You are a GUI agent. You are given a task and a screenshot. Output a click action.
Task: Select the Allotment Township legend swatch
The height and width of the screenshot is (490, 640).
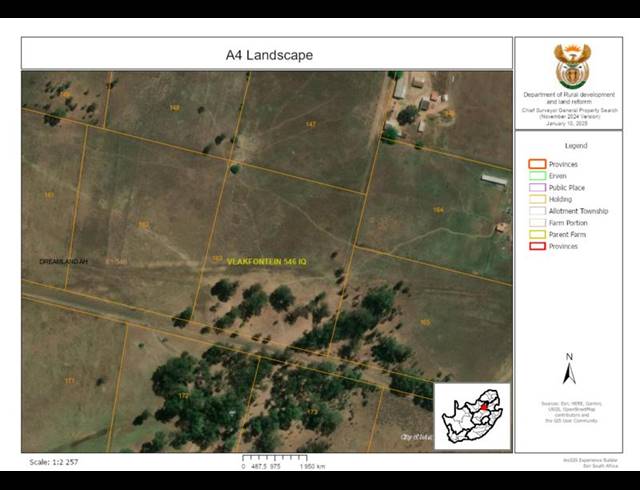537,211
